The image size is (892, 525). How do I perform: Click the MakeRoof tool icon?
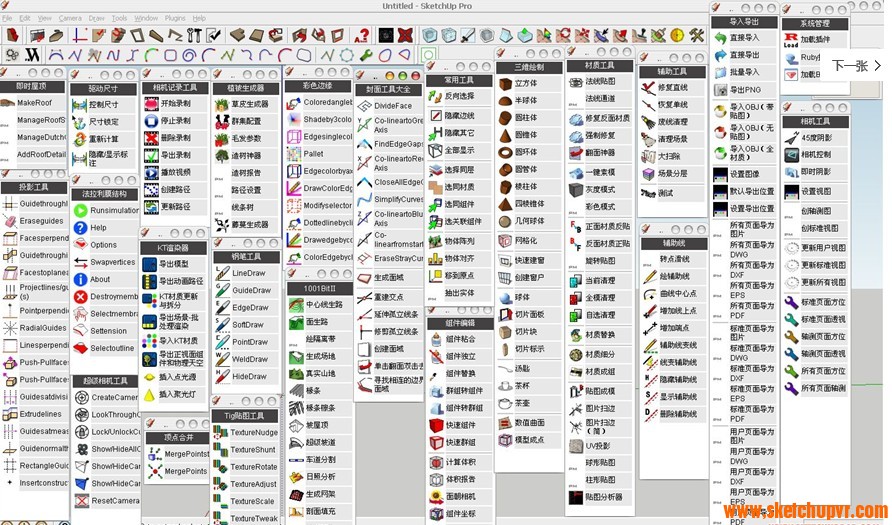point(8,103)
